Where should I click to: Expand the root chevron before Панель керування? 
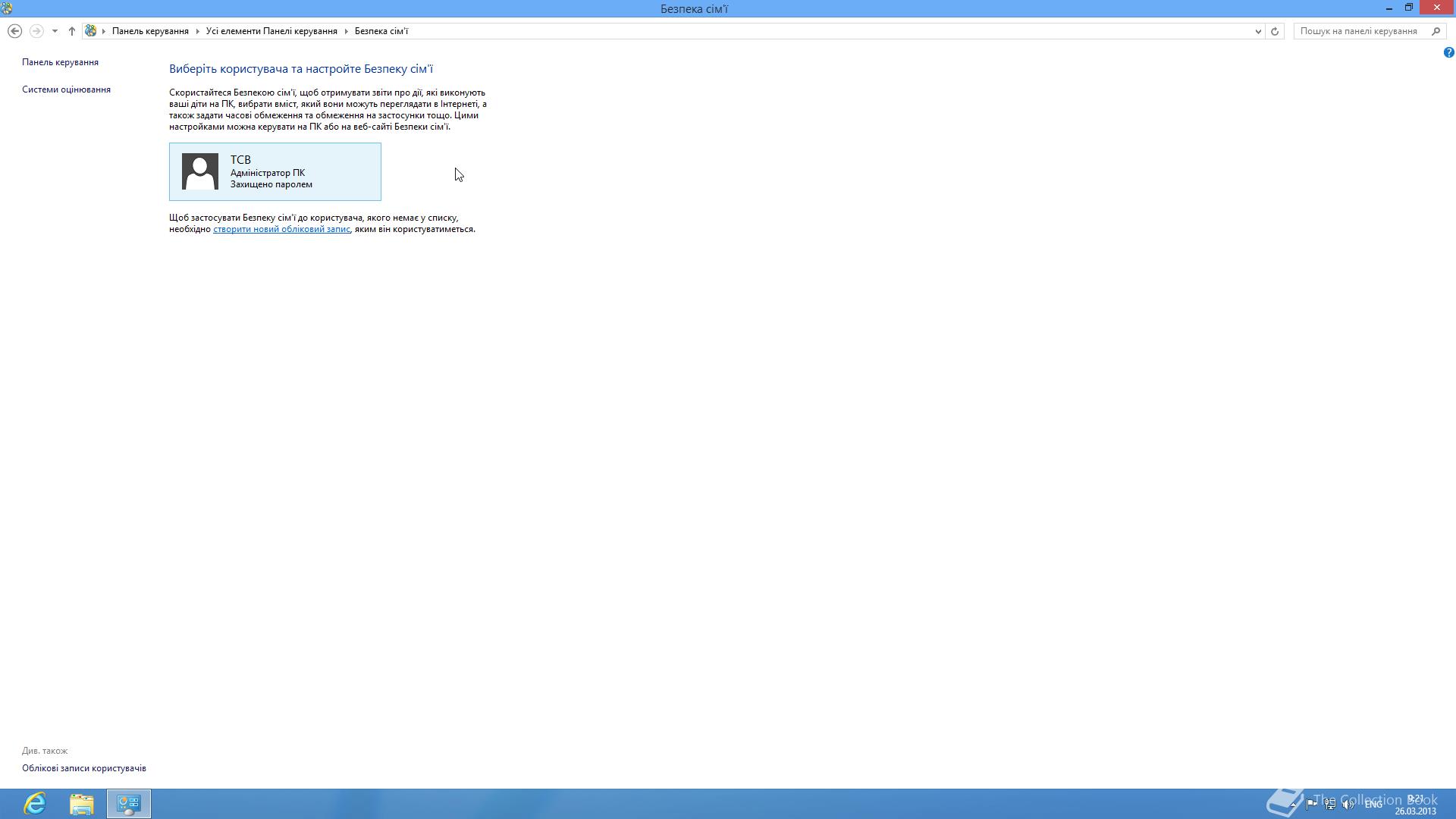[x=104, y=31]
